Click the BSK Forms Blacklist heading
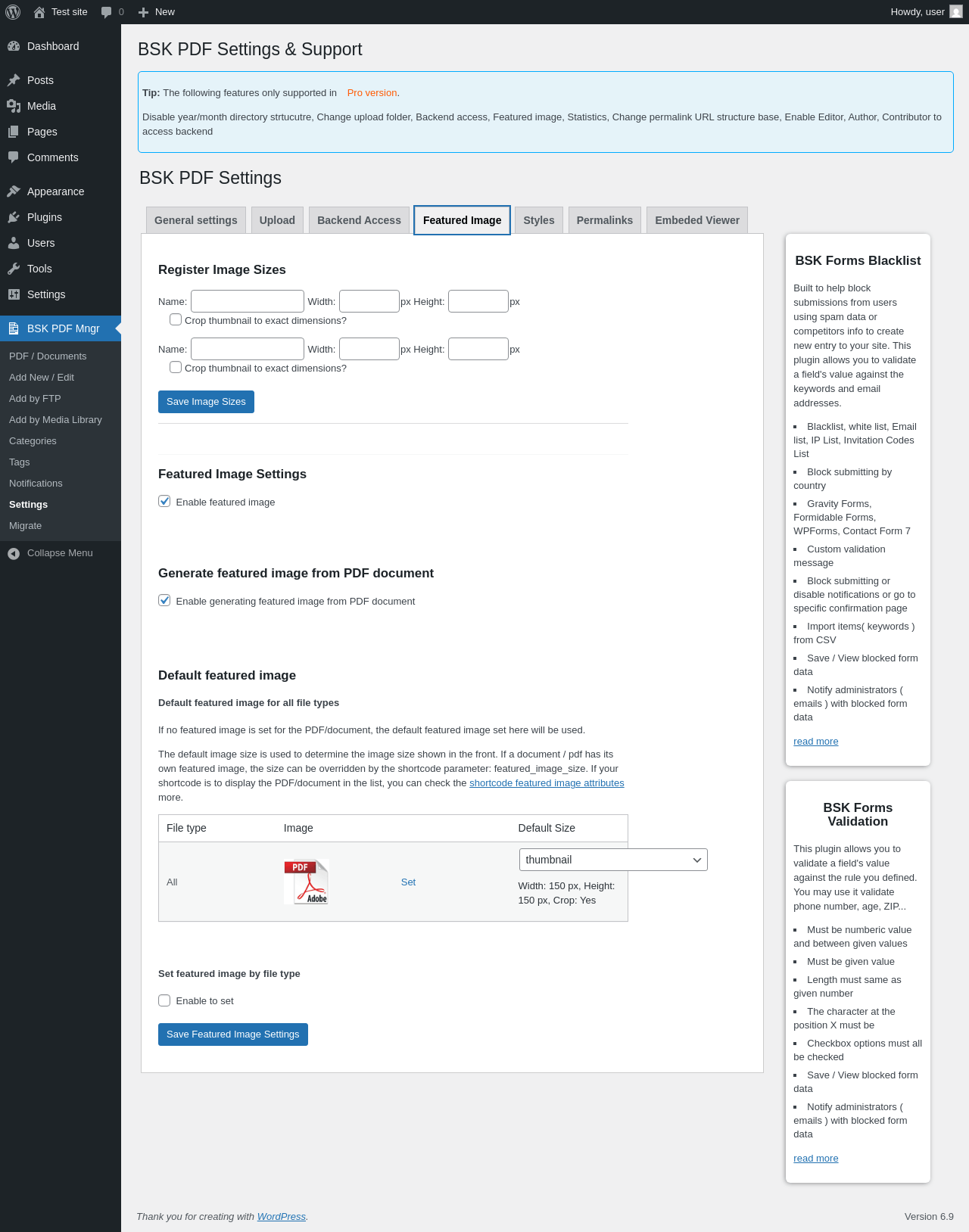Image resolution: width=969 pixels, height=1232 pixels. pos(858,260)
